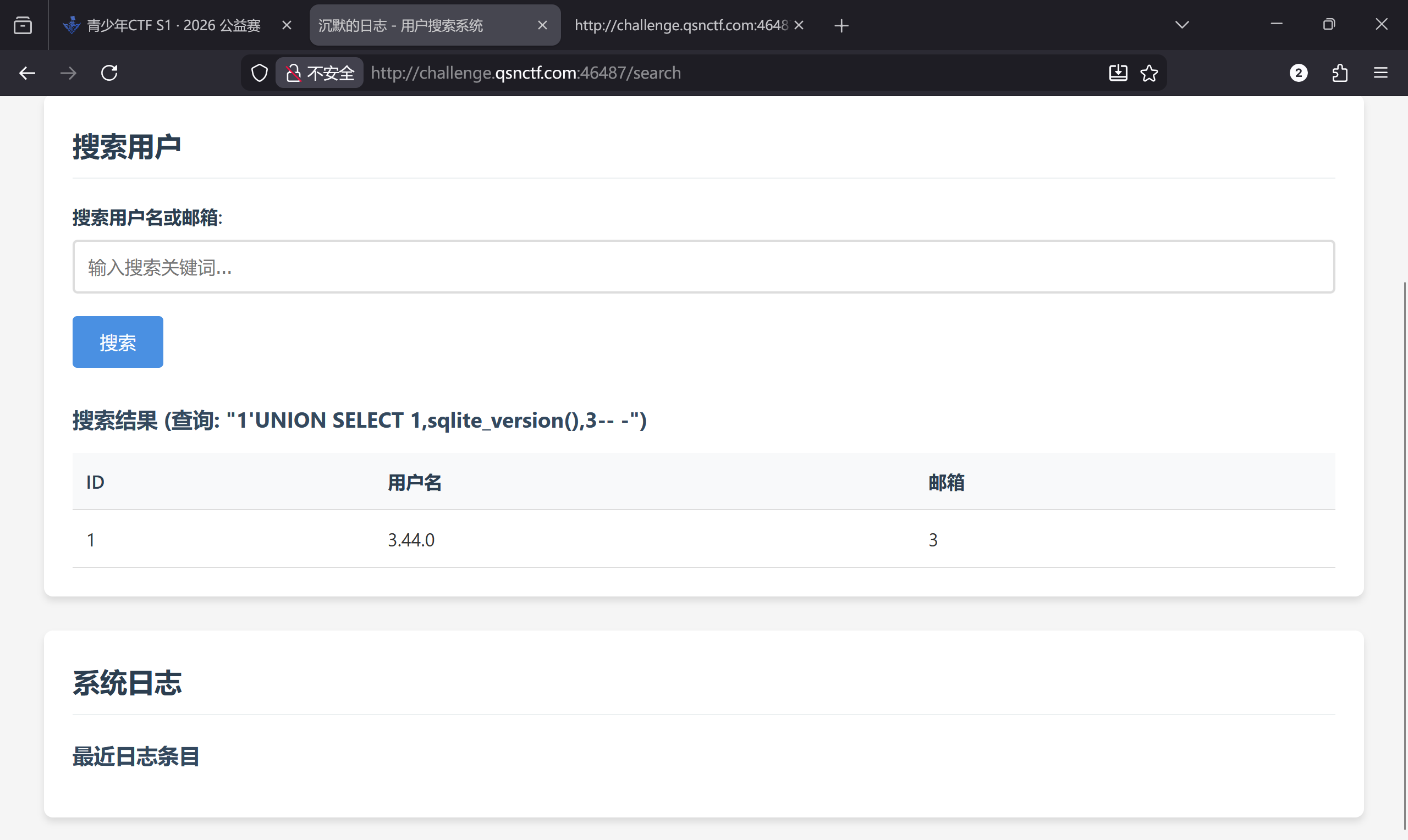Open a new tab with the plus button
The image size is (1408, 840).
click(x=842, y=25)
